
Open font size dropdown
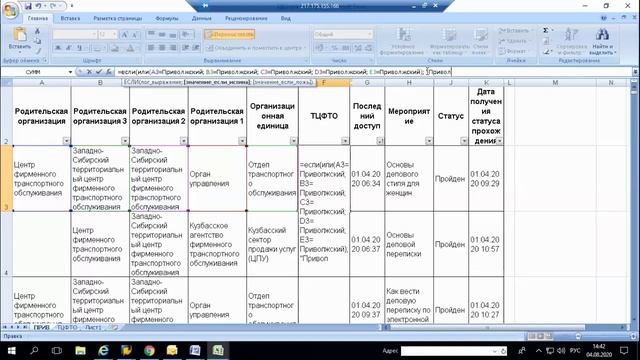pyautogui.click(x=115, y=35)
